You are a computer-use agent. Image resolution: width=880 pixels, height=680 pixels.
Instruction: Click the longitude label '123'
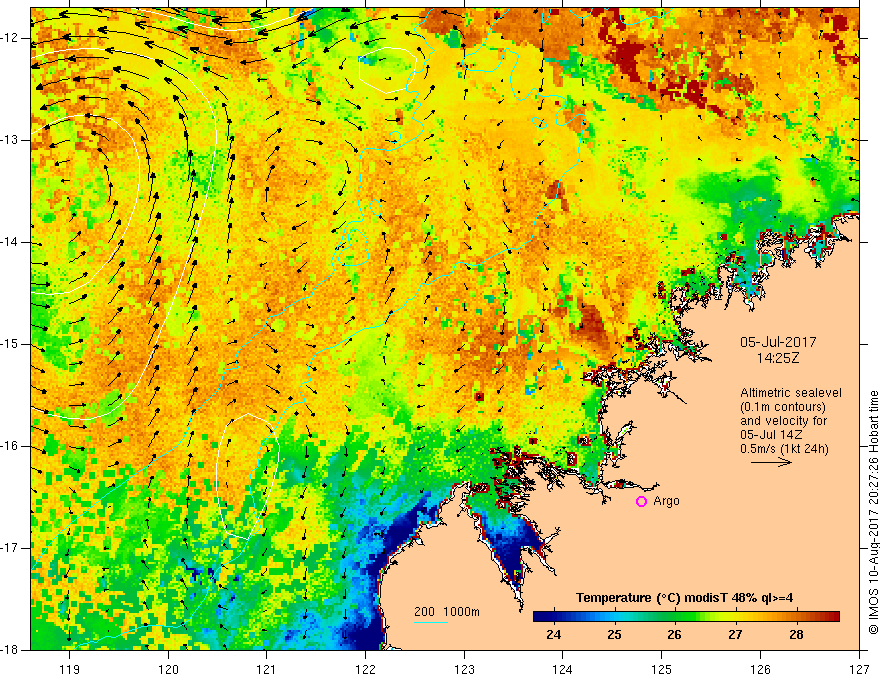tap(464, 669)
